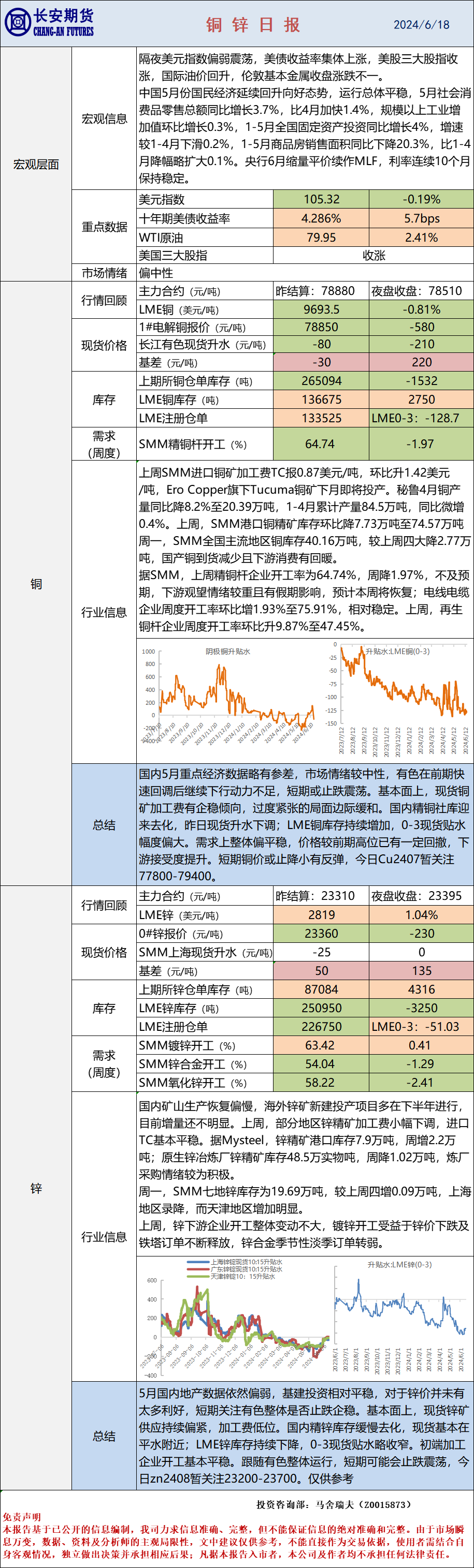474x1568 pixels.
Task: Select zinc LME注册仓单 value 226750
Action: [321, 1026]
